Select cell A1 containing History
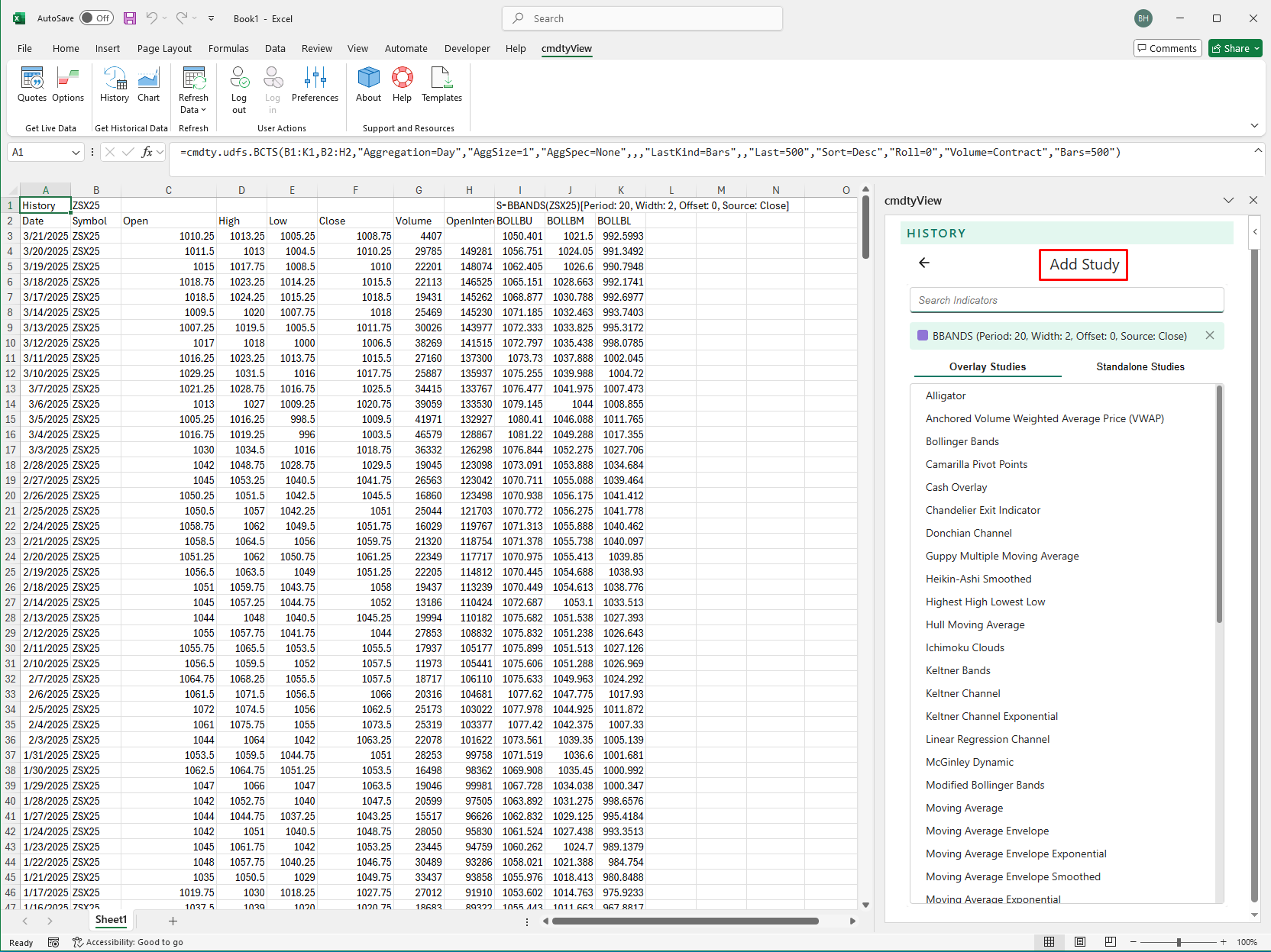1271x952 pixels. coord(45,205)
